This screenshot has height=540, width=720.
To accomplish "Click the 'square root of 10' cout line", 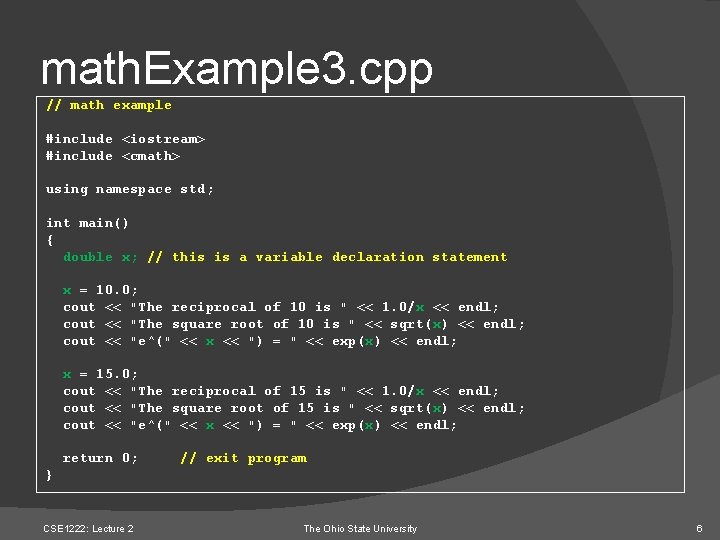I will click(293, 324).
